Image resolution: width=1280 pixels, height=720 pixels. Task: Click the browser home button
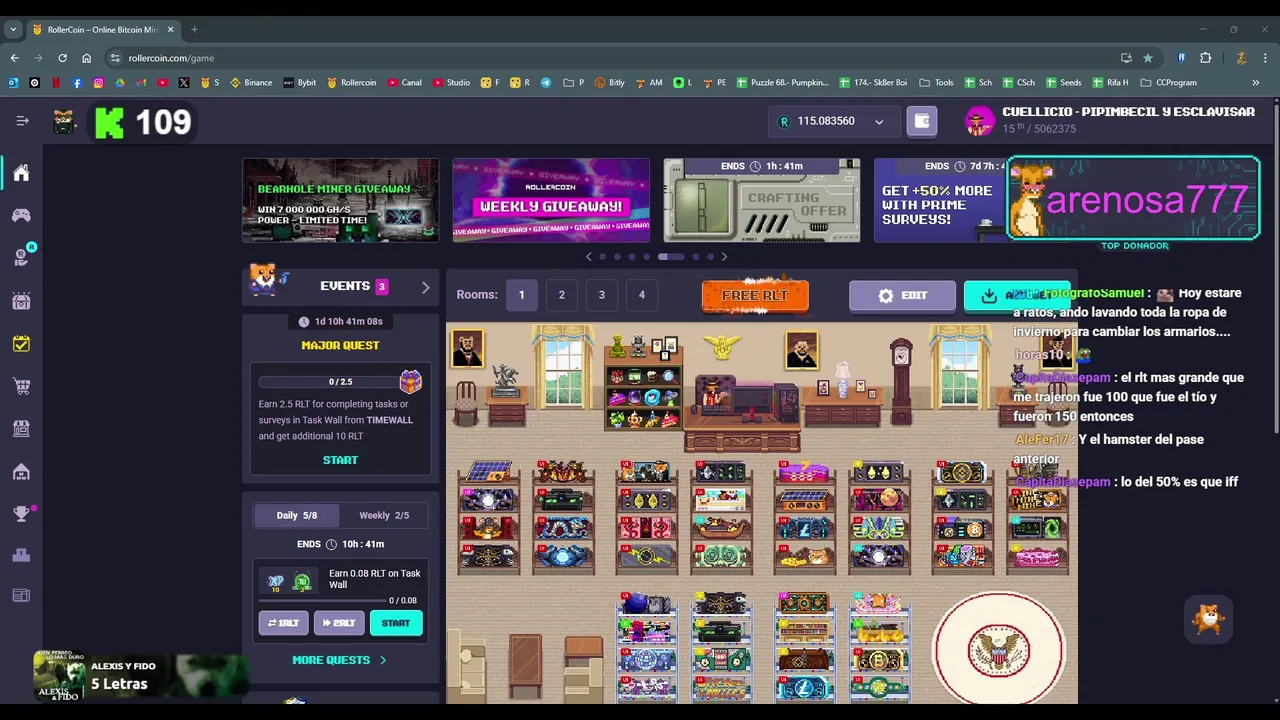(x=86, y=58)
